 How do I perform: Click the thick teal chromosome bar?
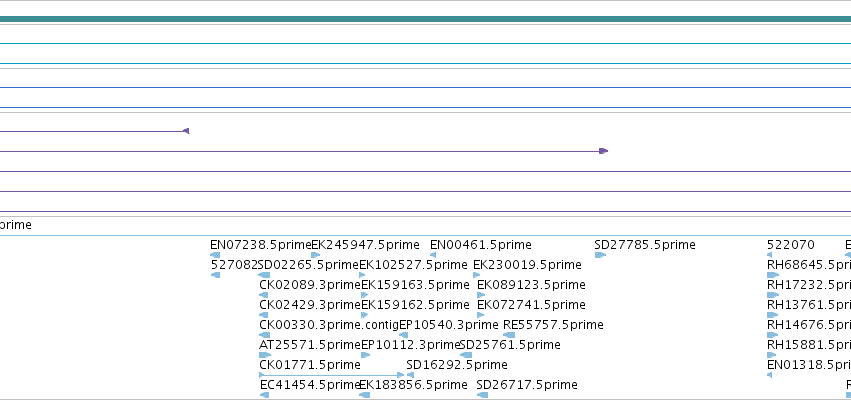[426, 19]
